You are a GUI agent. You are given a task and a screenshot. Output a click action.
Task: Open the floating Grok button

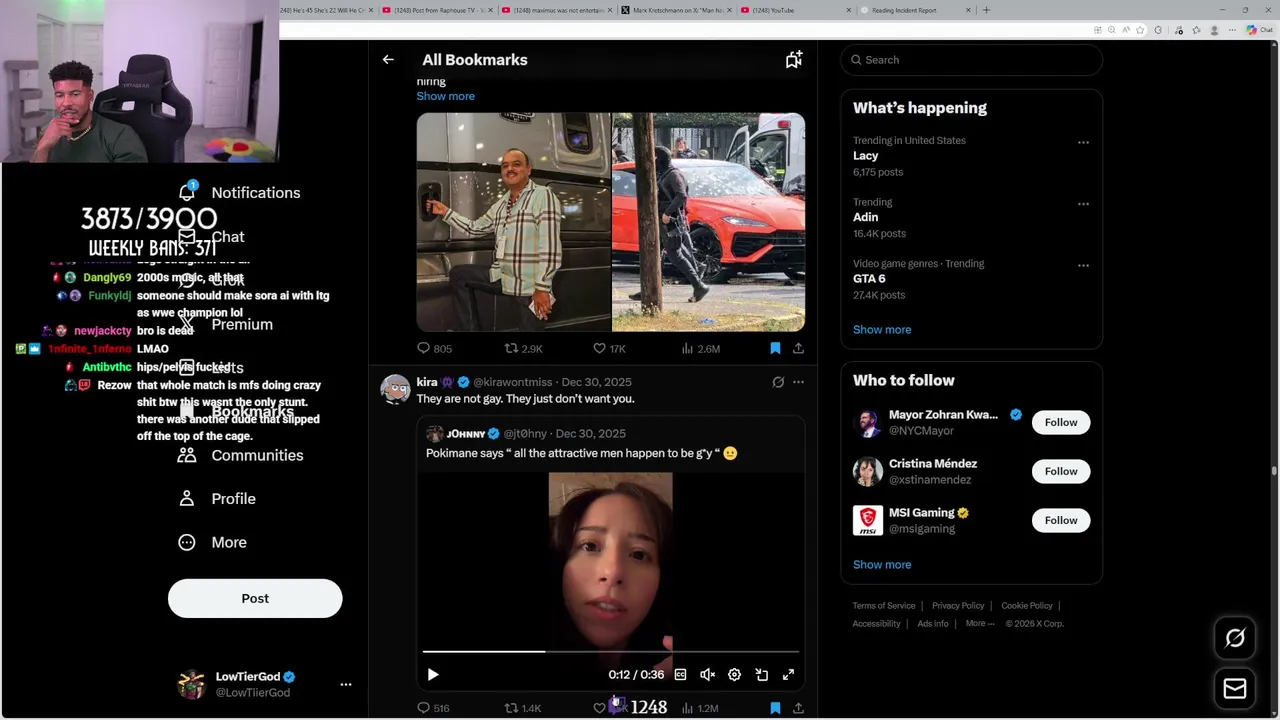1235,638
